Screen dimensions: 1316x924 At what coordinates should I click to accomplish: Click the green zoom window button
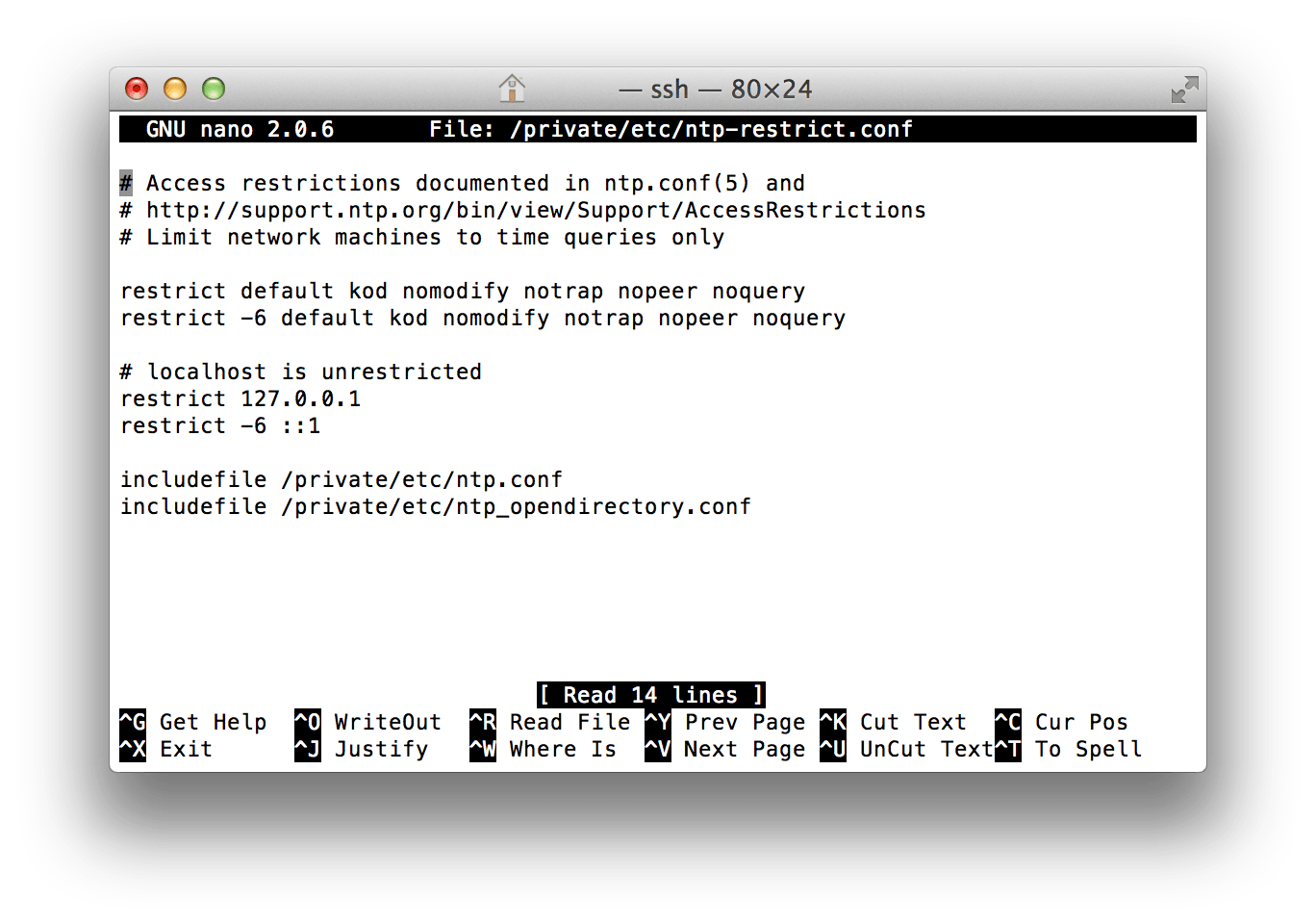[x=214, y=89]
